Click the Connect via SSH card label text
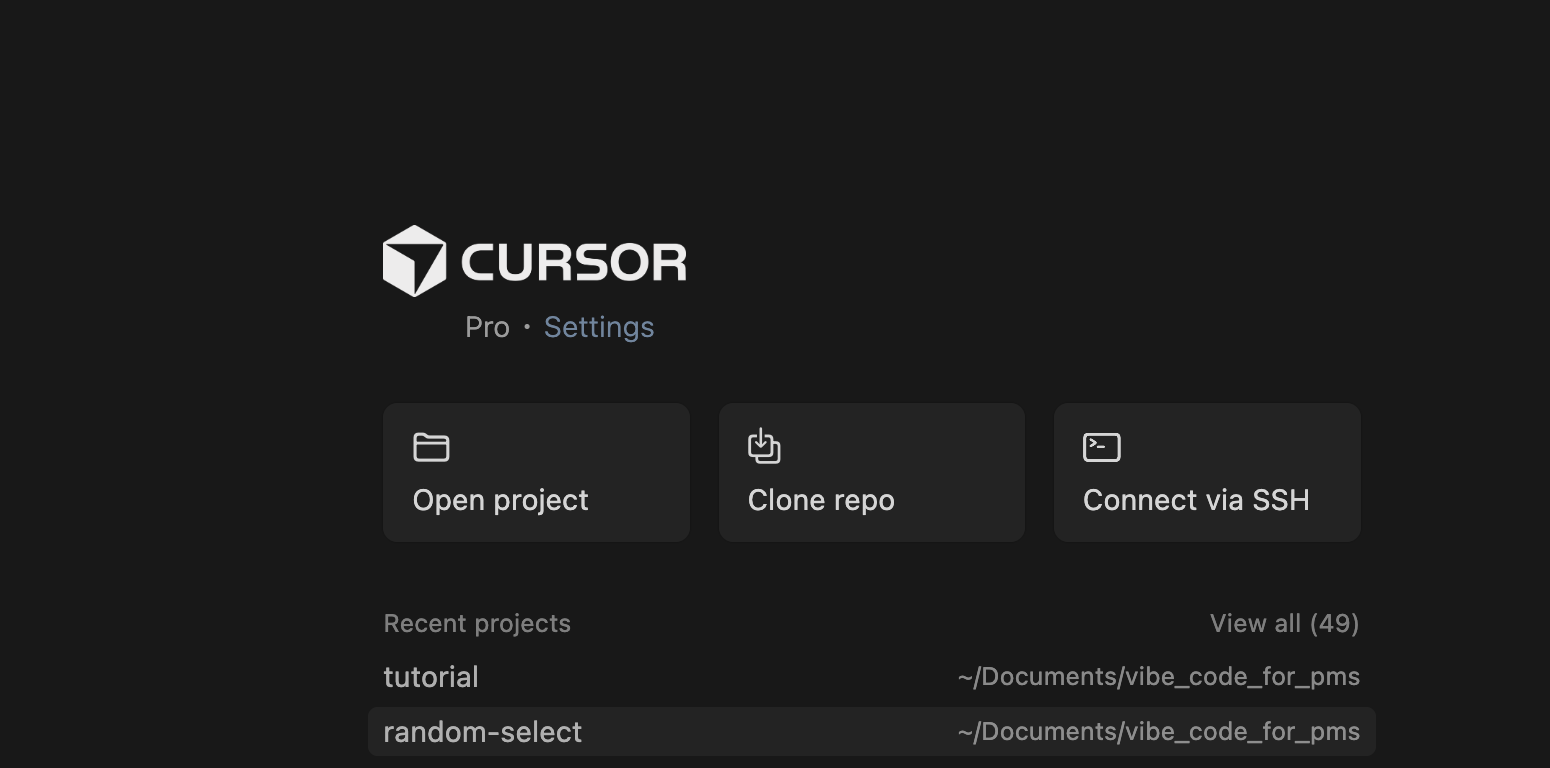Screen dimensions: 1550x768 click(1196, 500)
